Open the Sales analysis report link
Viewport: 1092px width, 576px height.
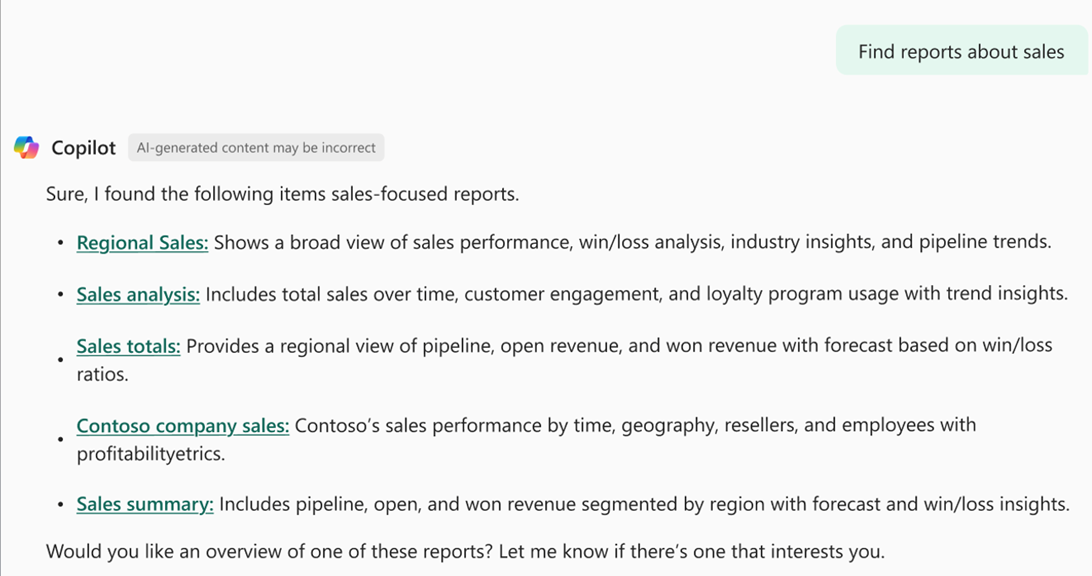pyautogui.click(x=138, y=295)
